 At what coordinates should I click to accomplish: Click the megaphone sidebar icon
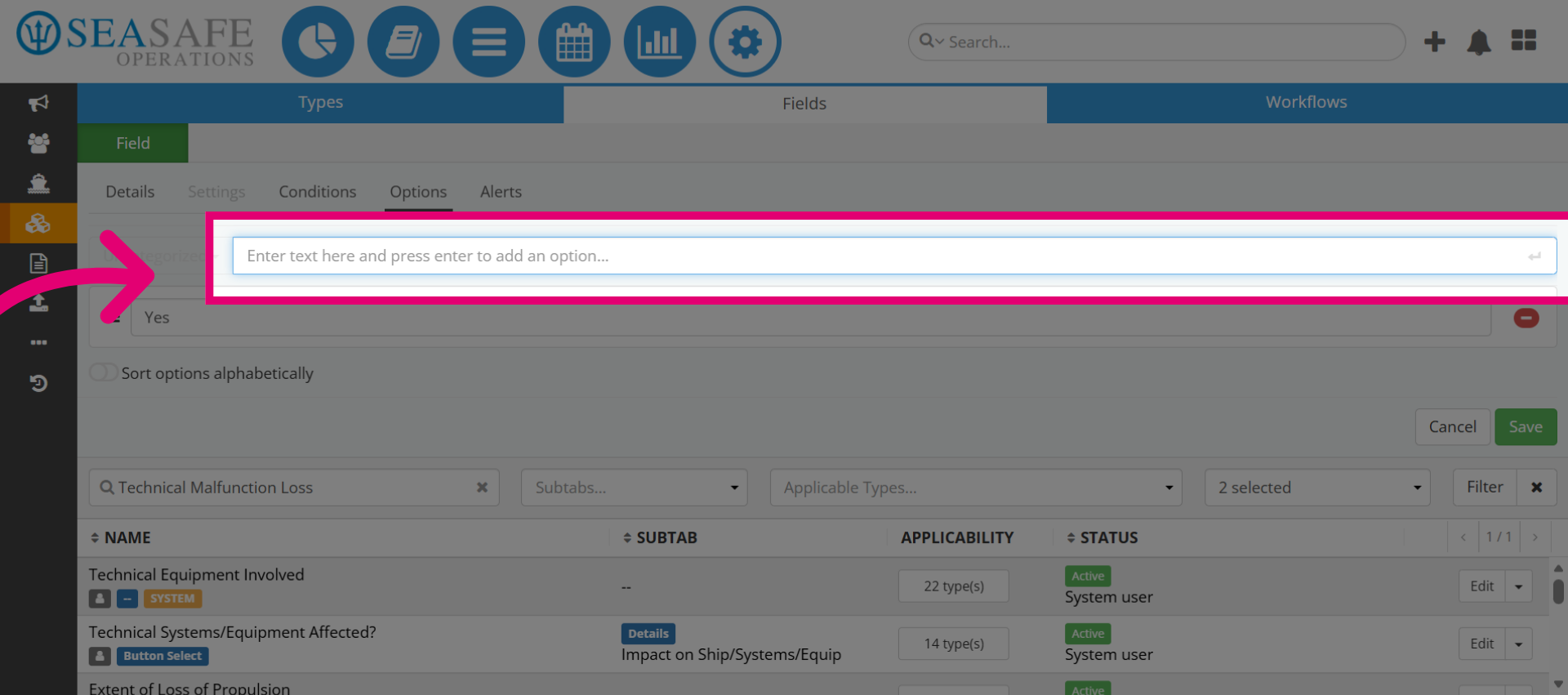point(38,103)
